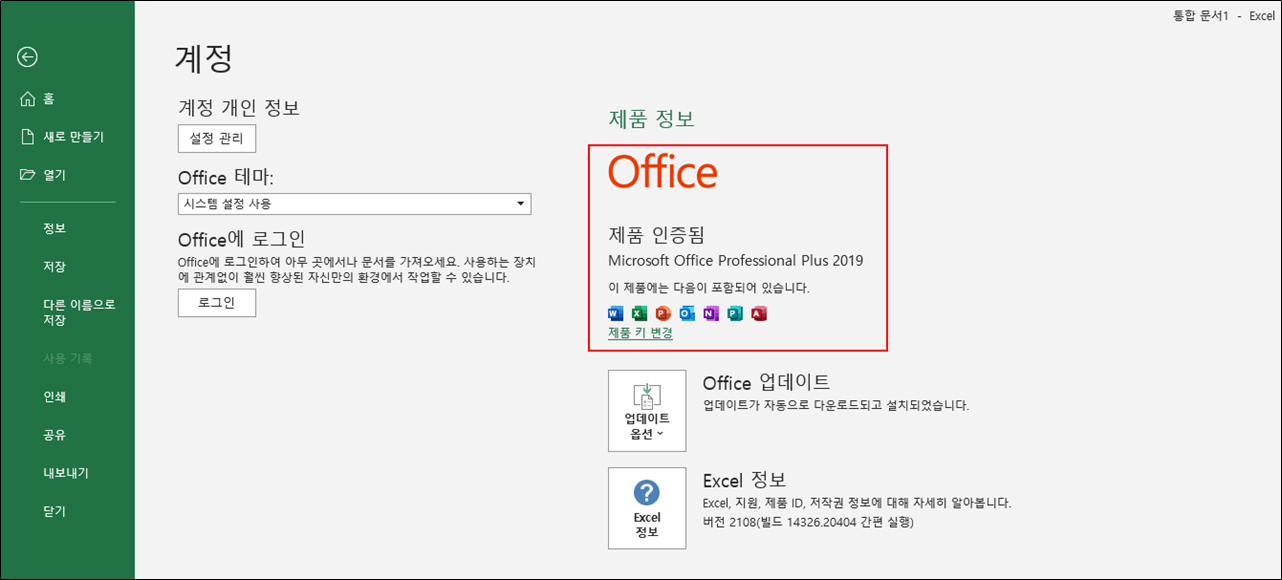Viewport: 1282px width, 580px height.
Task: Click the 계정 개인 정보 heading
Action: coord(239,107)
